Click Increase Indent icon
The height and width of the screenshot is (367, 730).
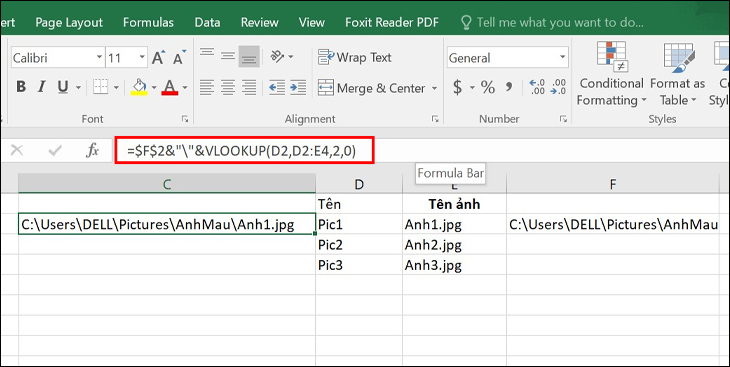pos(297,87)
